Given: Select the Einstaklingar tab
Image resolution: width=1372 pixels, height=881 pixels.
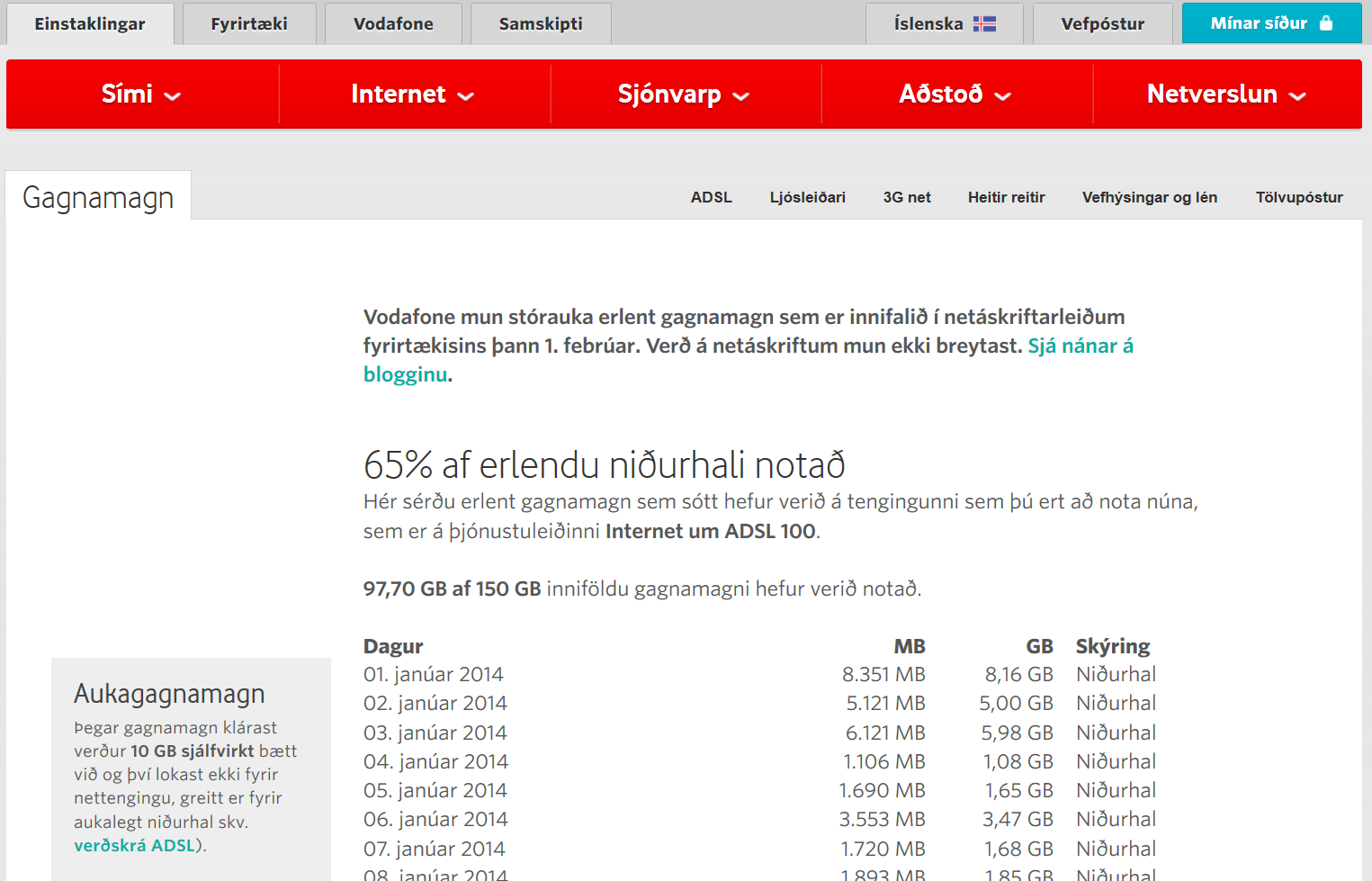Looking at the screenshot, I should click(x=90, y=23).
